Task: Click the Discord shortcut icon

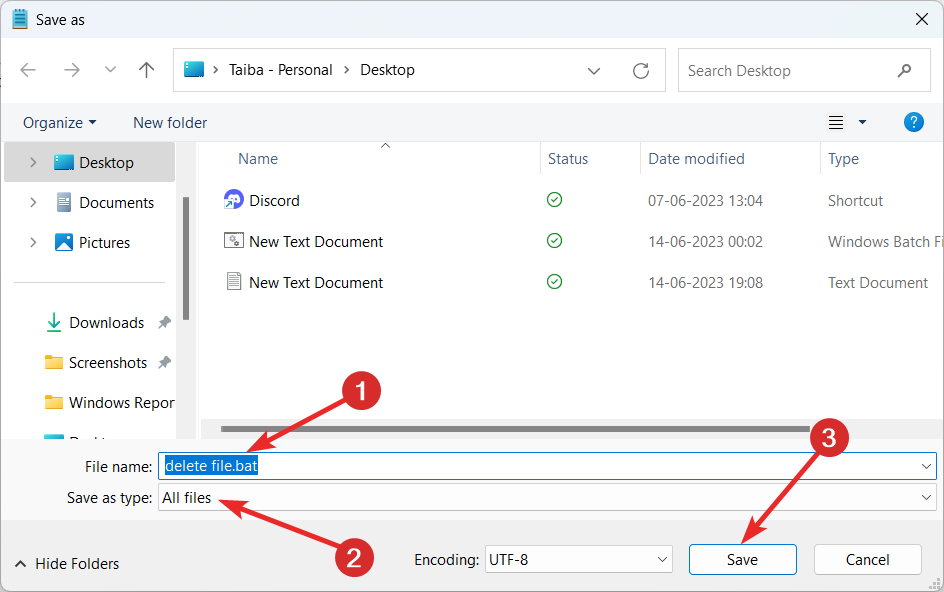Action: click(x=234, y=199)
